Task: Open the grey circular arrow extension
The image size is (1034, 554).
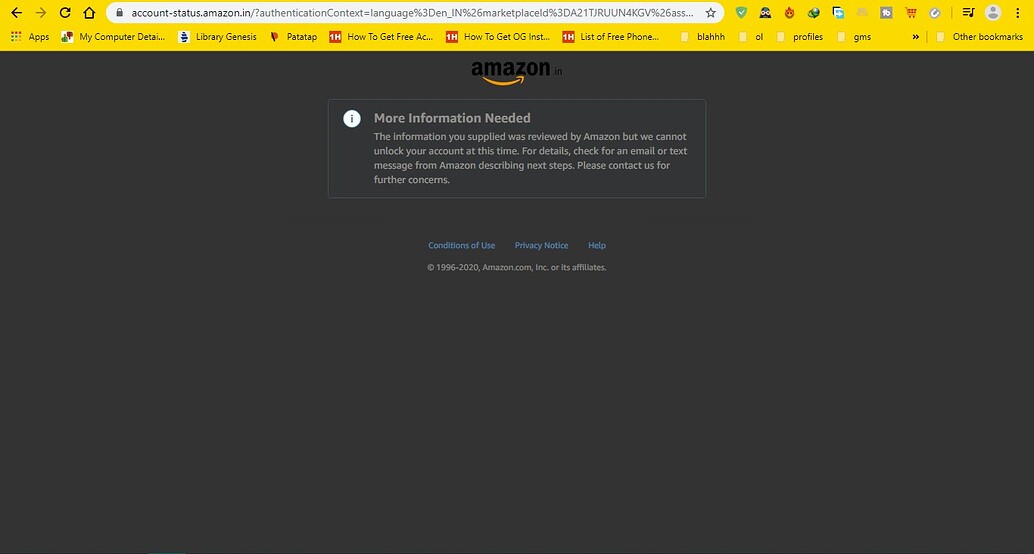Action: coord(934,13)
